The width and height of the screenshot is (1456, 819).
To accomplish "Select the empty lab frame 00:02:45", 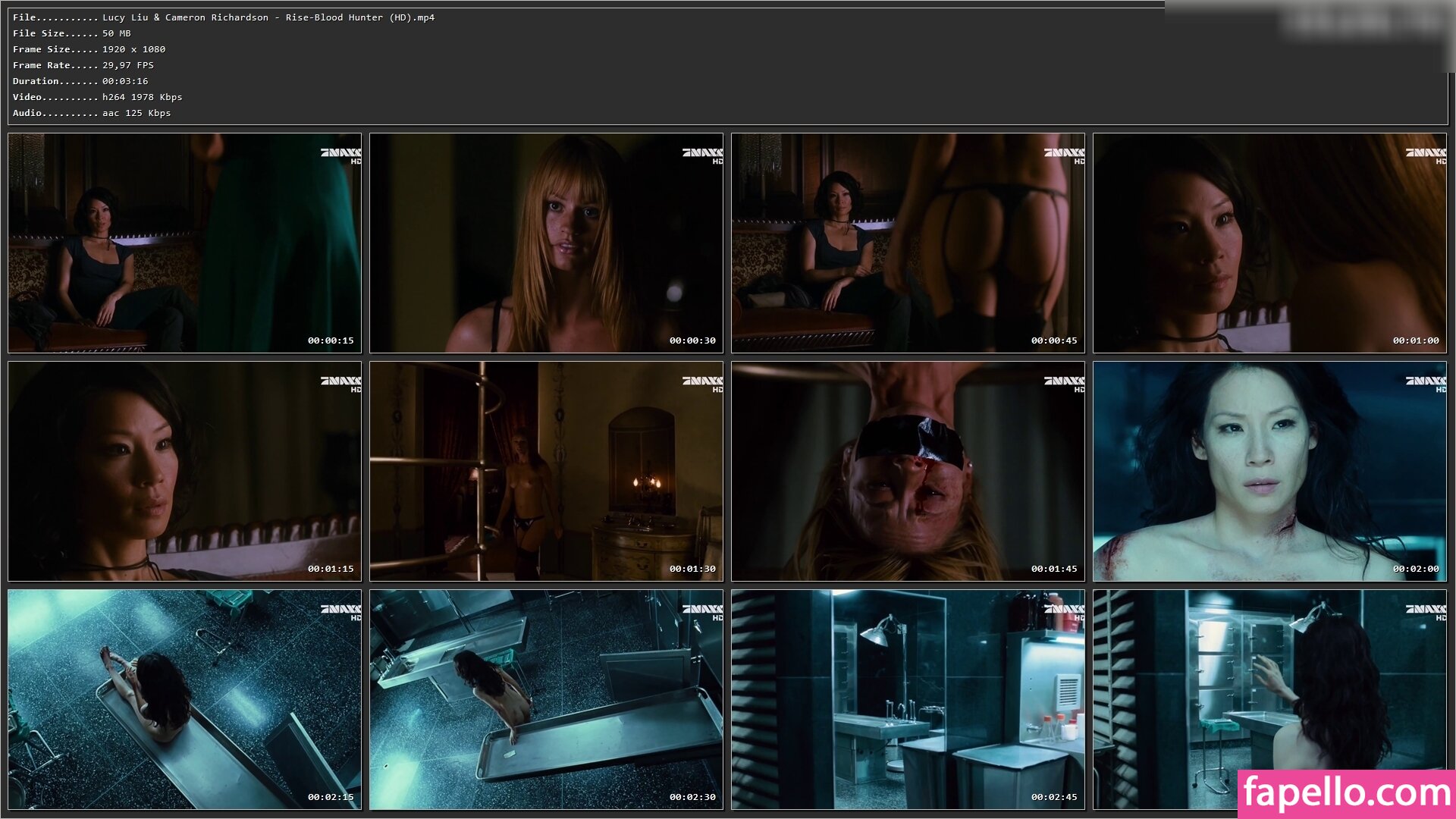I will point(908,699).
